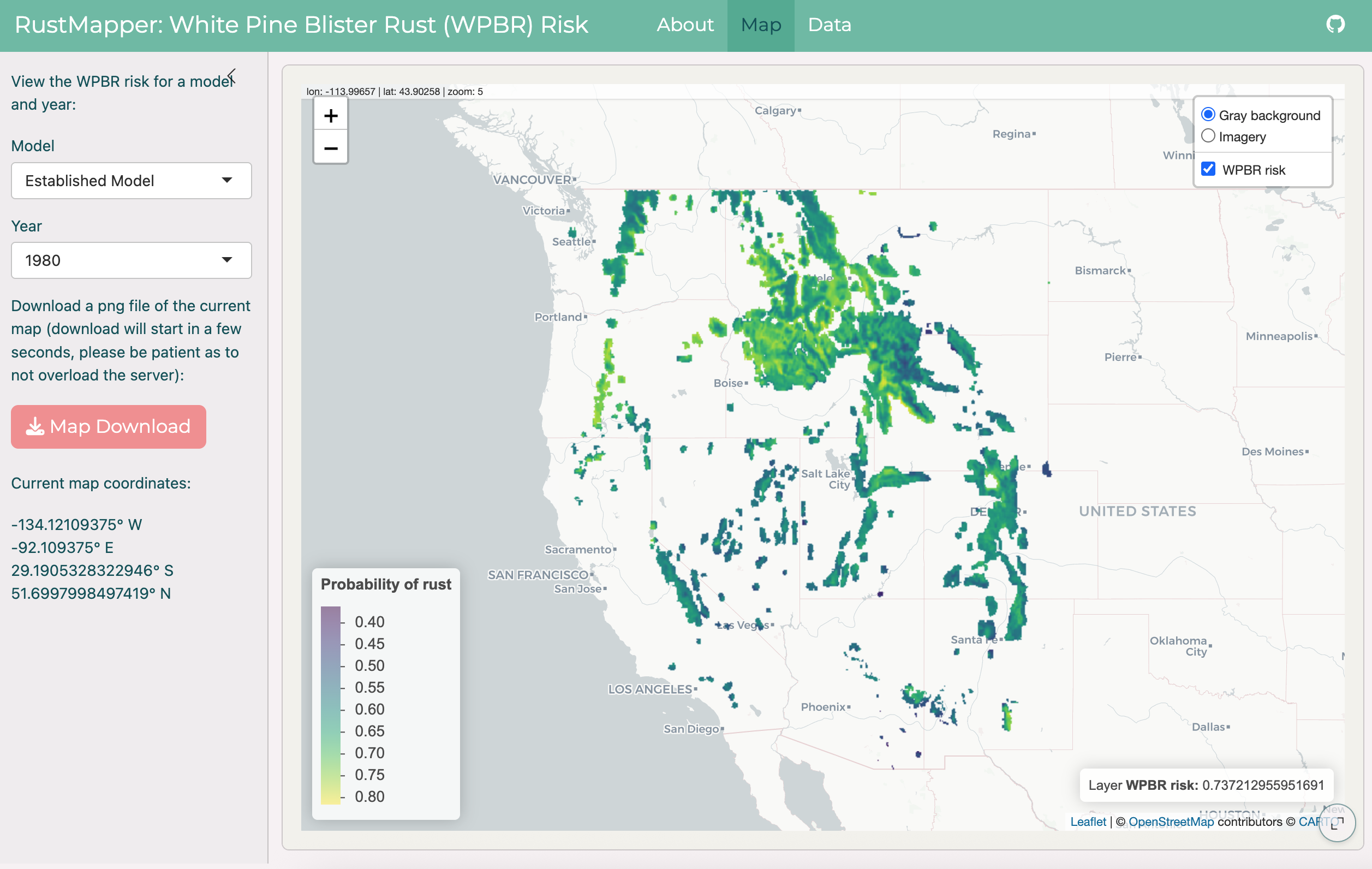Select the Imagery base layer

(1208, 136)
